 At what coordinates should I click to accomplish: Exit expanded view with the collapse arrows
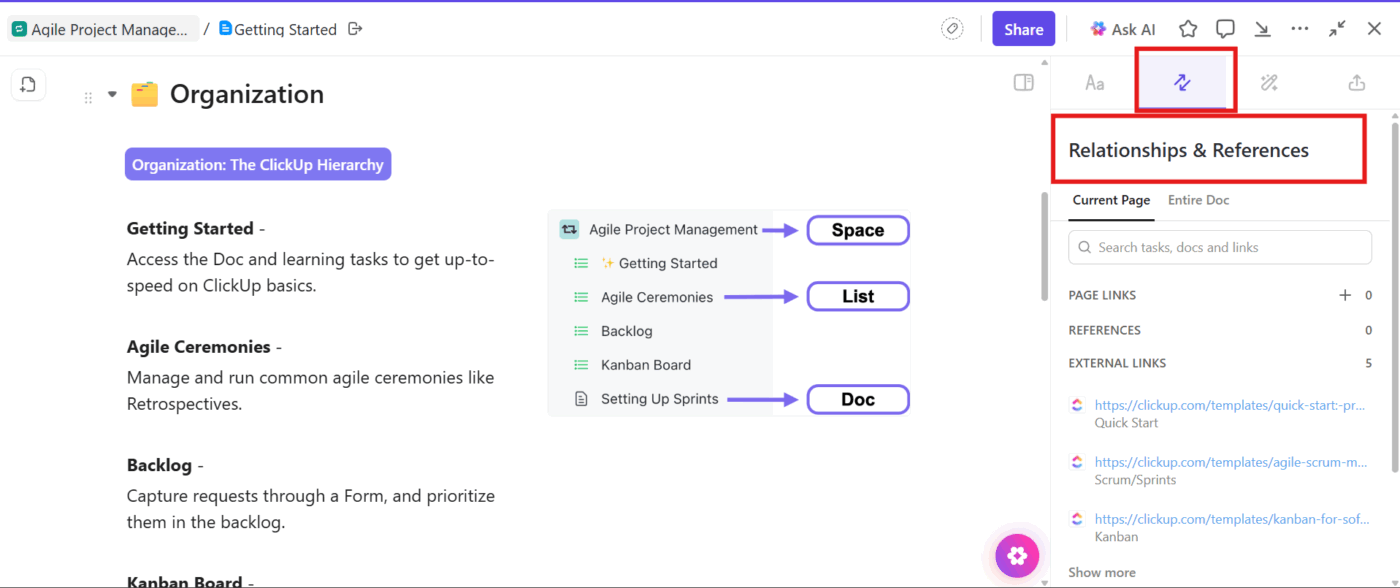pyautogui.click(x=1337, y=28)
